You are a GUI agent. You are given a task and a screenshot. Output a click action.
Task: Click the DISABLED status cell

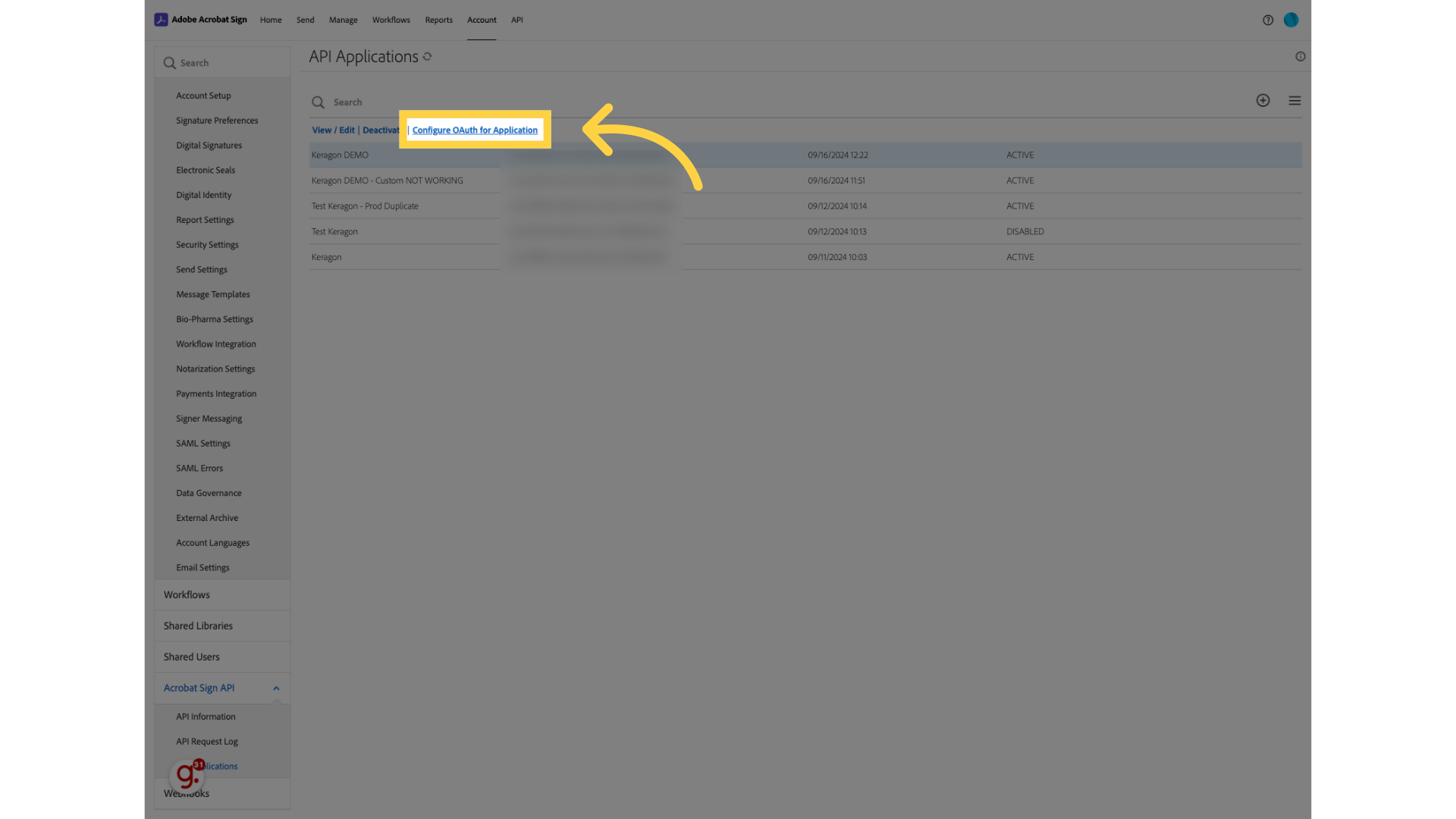tap(1025, 232)
